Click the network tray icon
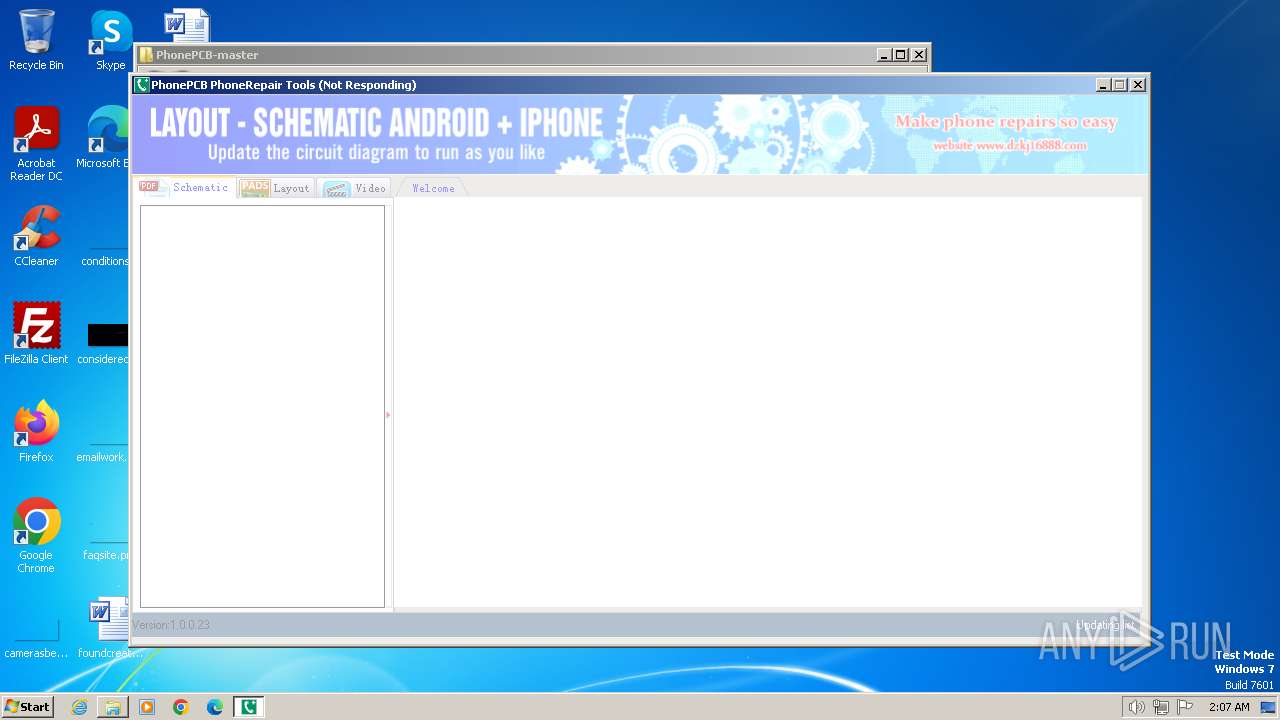 (1161, 707)
